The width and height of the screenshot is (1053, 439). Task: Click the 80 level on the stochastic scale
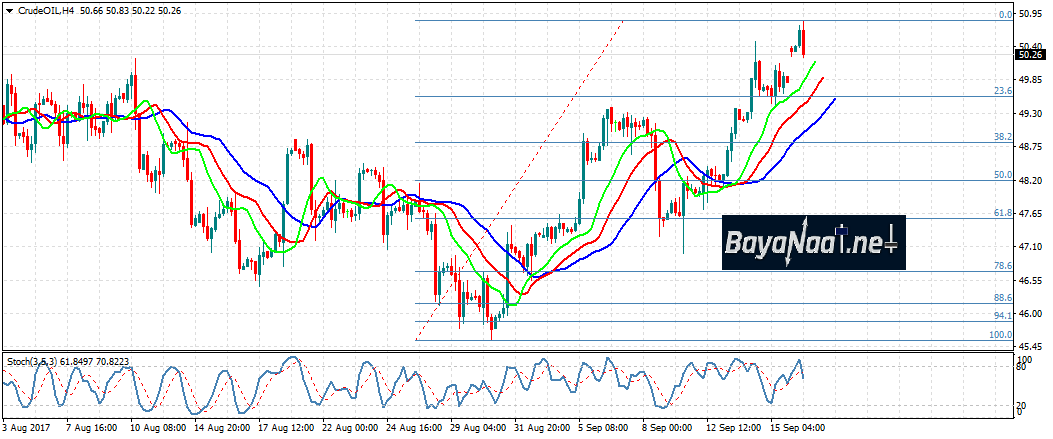pyautogui.click(x=1025, y=368)
